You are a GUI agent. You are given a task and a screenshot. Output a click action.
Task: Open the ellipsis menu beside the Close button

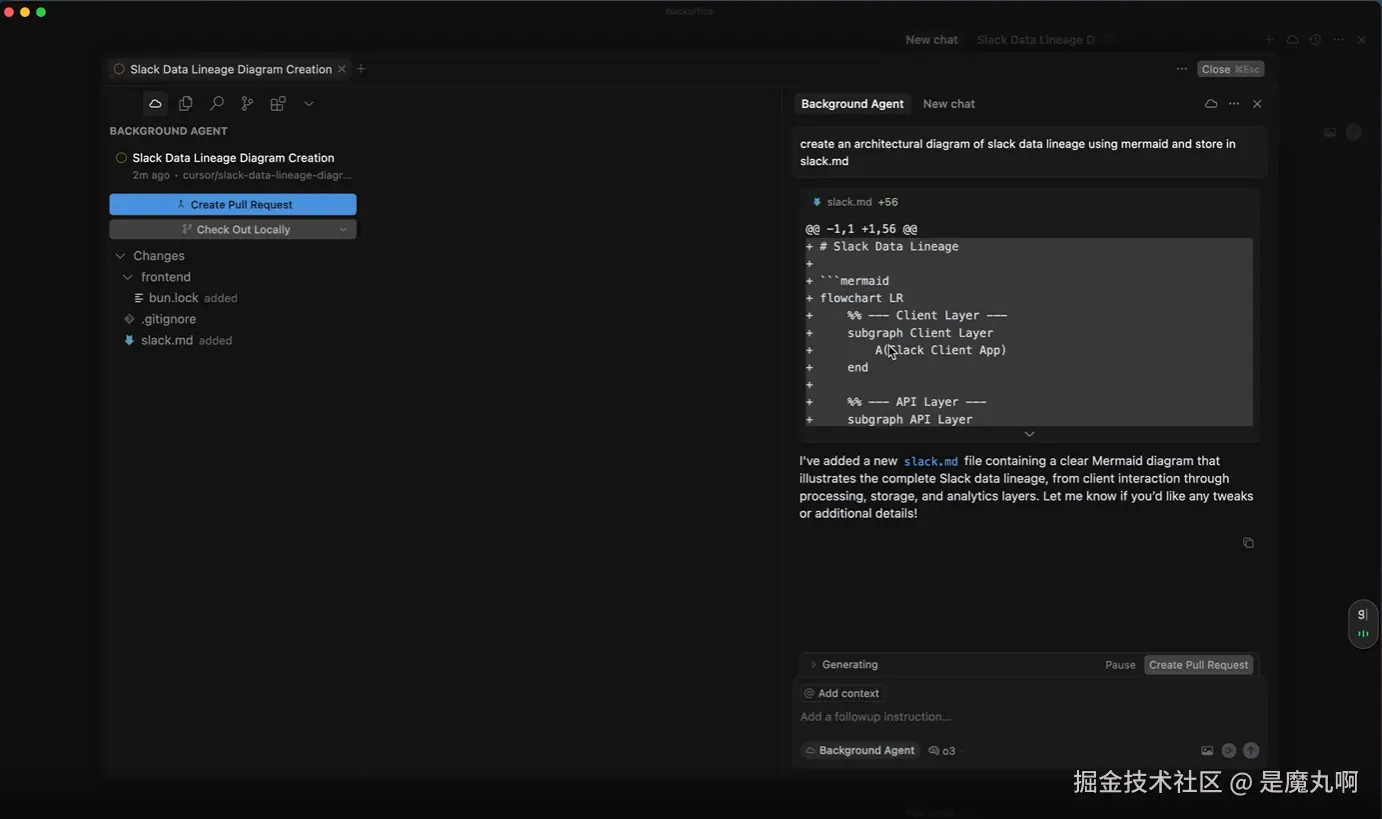pyautogui.click(x=1182, y=69)
